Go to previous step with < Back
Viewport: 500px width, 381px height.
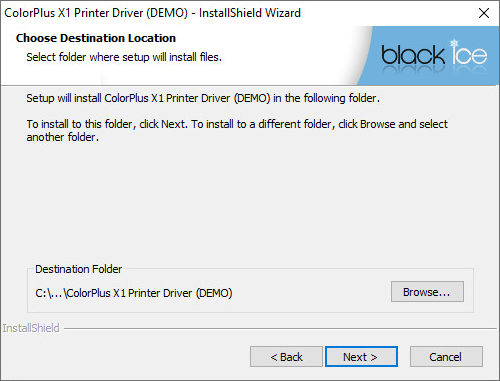coord(286,357)
